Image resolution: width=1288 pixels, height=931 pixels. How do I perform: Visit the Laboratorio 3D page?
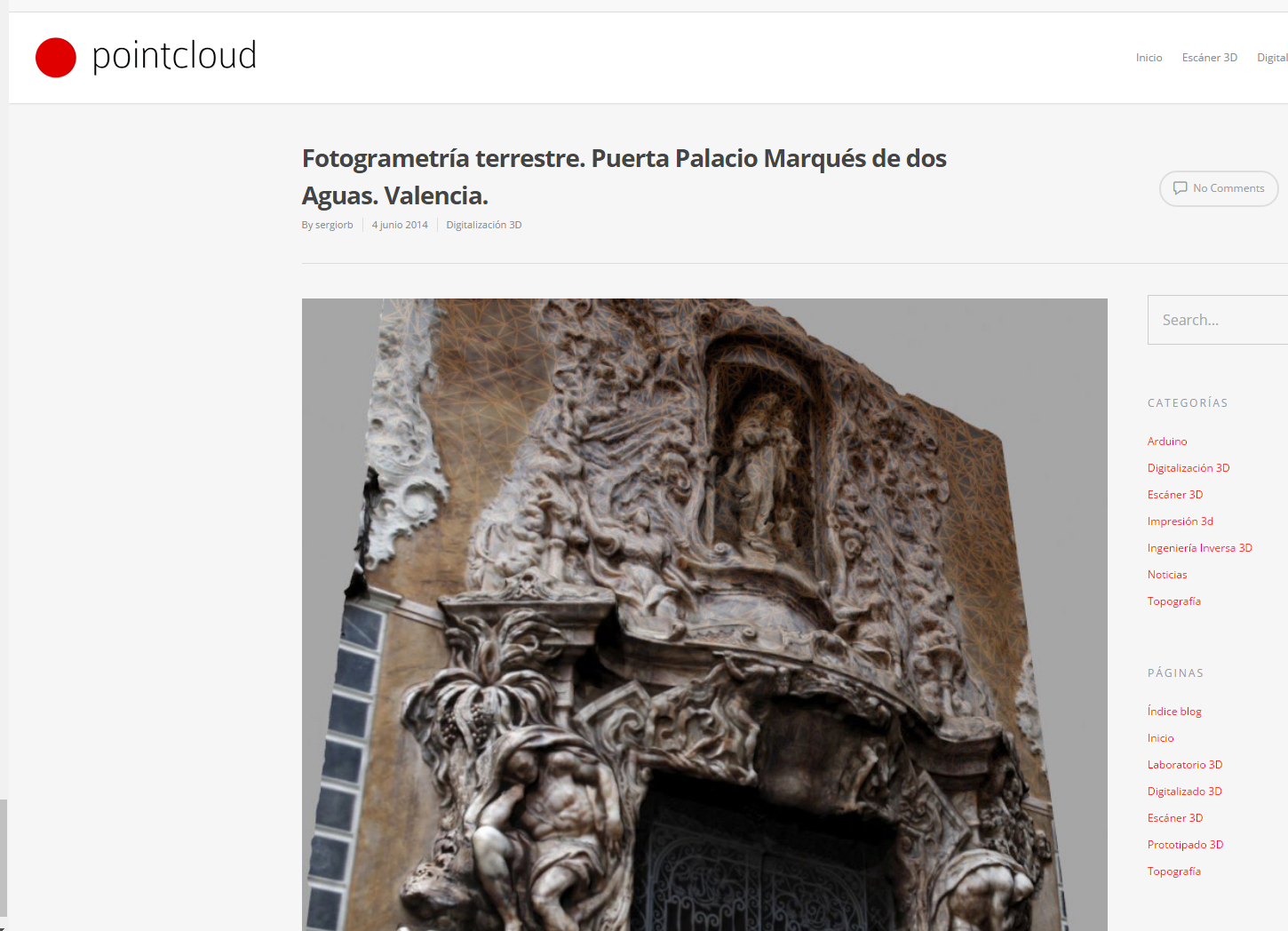coord(1184,764)
